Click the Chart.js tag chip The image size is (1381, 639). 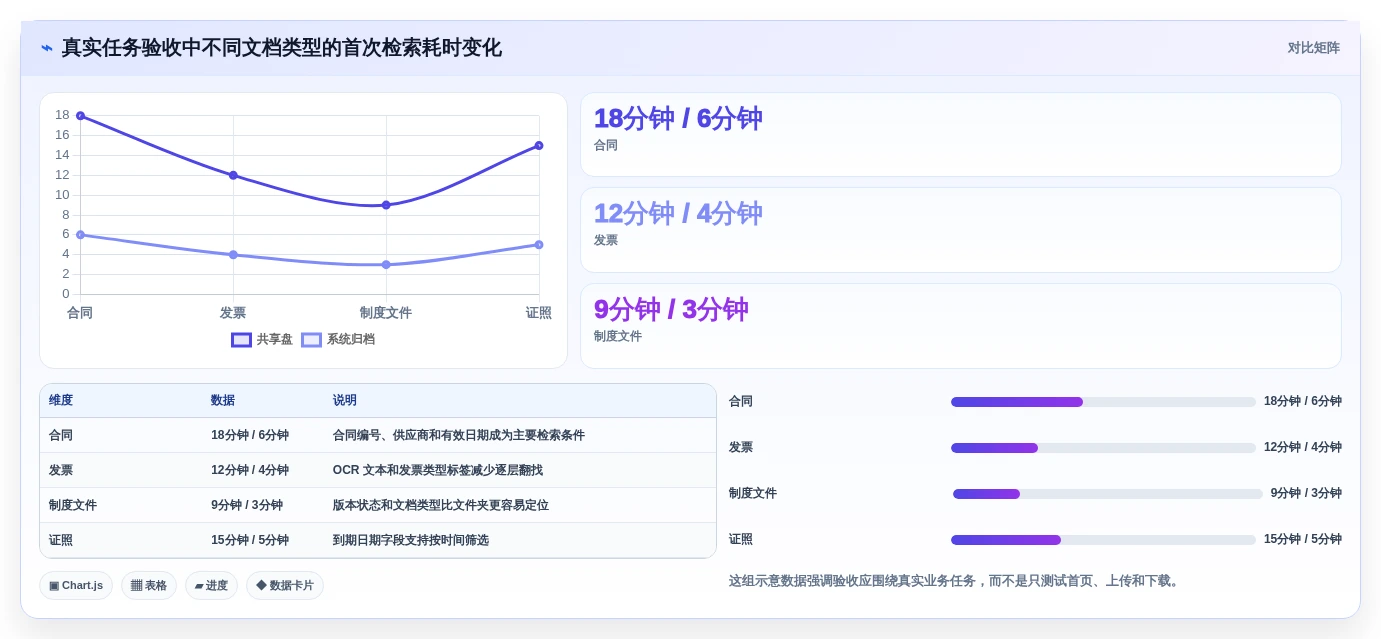76,586
